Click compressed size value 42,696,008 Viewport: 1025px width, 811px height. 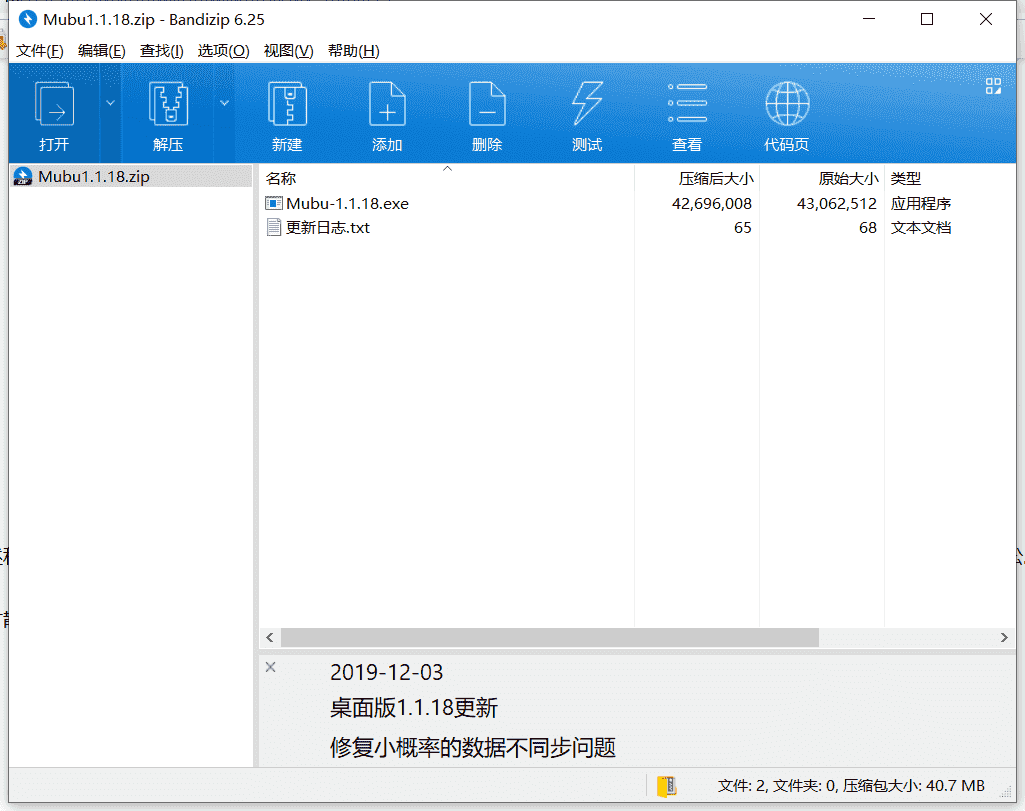[712, 204]
